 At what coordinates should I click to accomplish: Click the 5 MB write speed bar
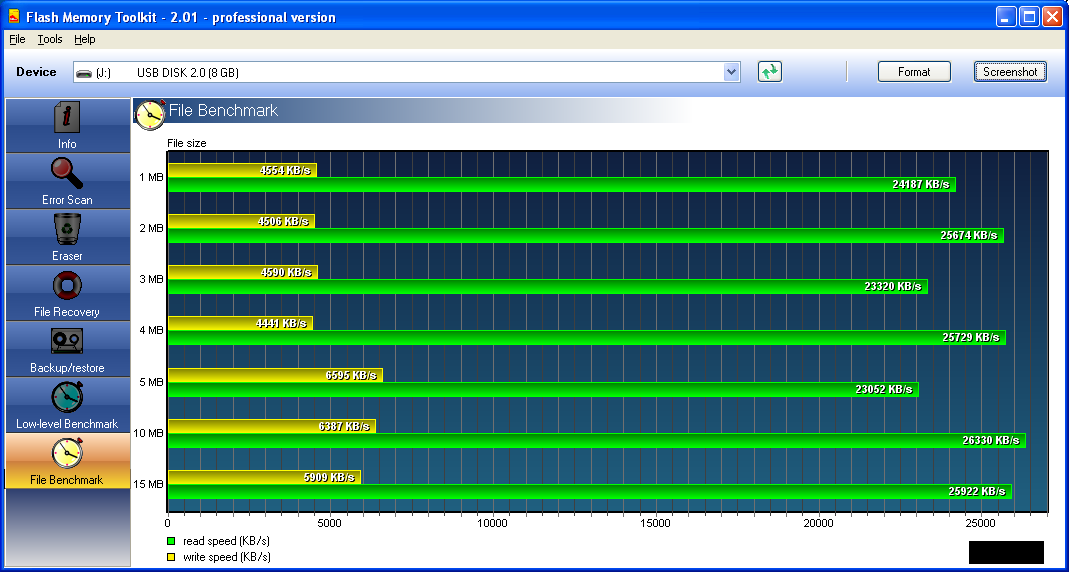(x=275, y=375)
